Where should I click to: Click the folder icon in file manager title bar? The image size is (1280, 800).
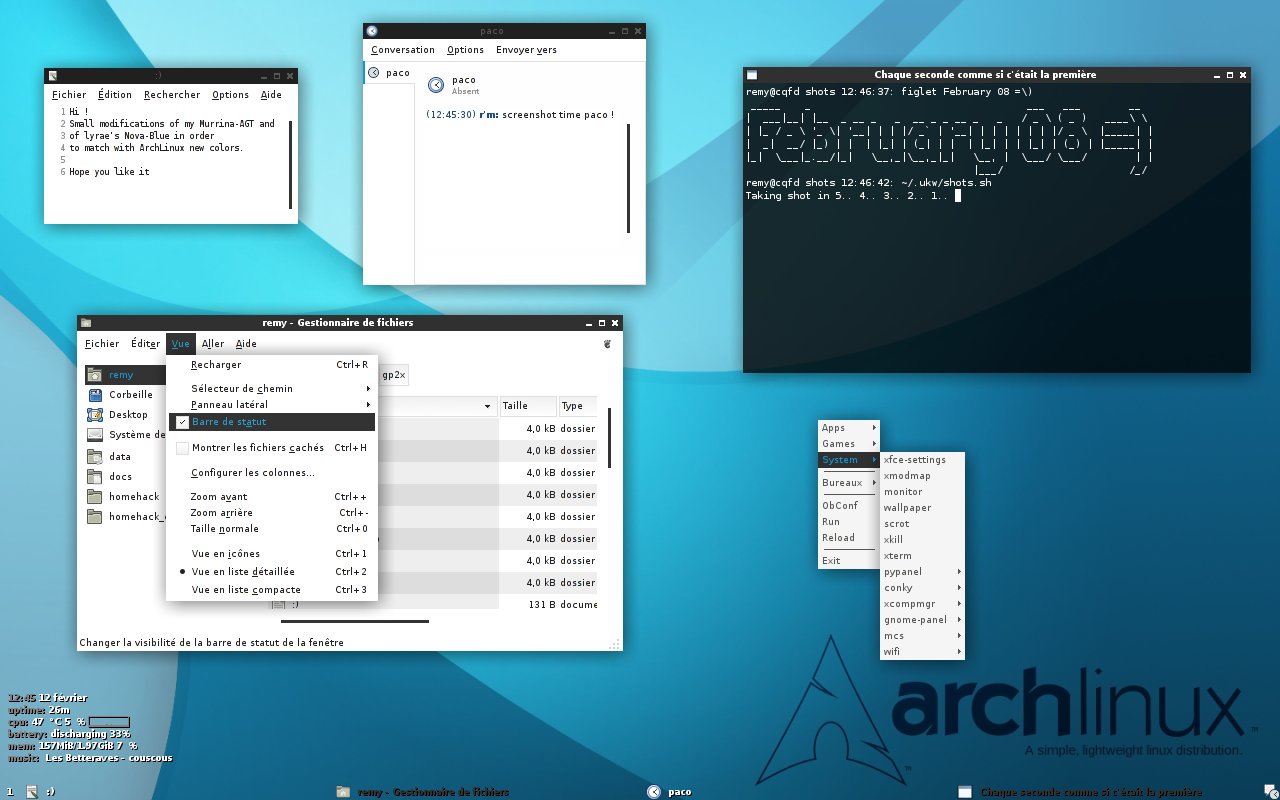86,323
